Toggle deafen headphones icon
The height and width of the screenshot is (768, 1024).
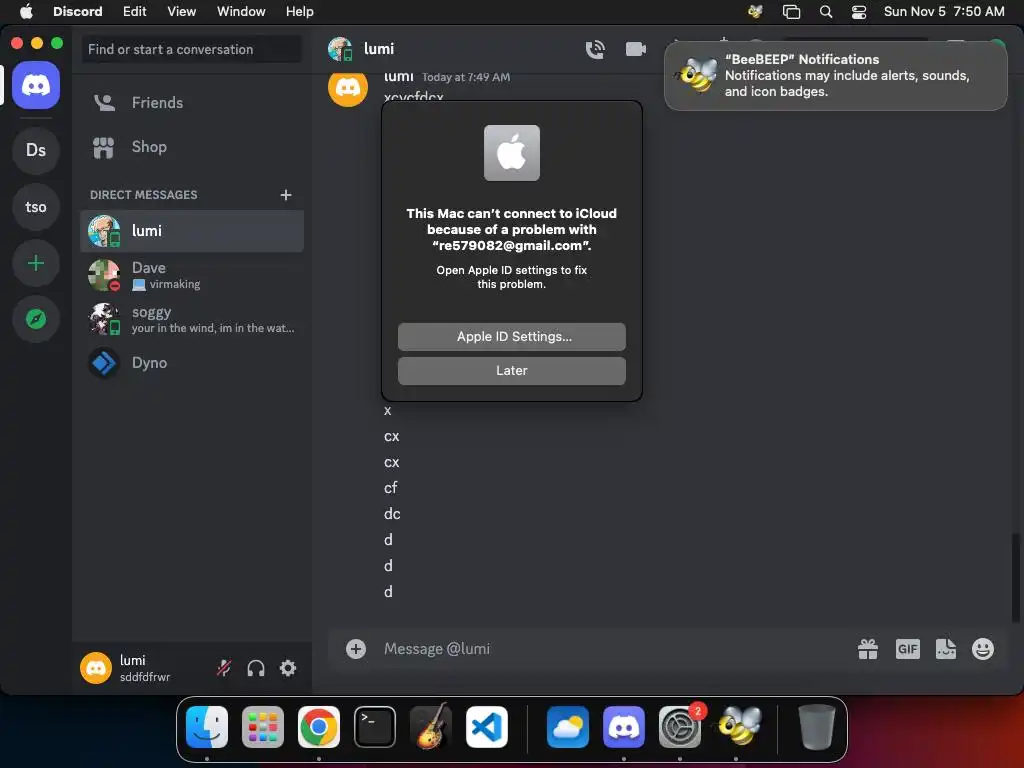(255, 668)
